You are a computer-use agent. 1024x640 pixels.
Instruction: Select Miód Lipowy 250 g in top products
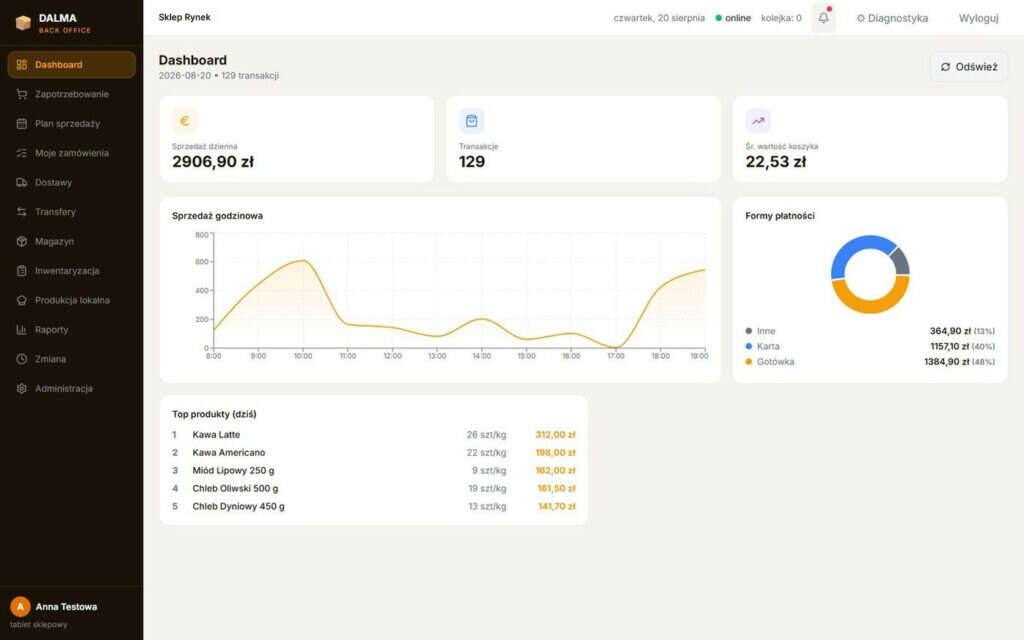374,470
